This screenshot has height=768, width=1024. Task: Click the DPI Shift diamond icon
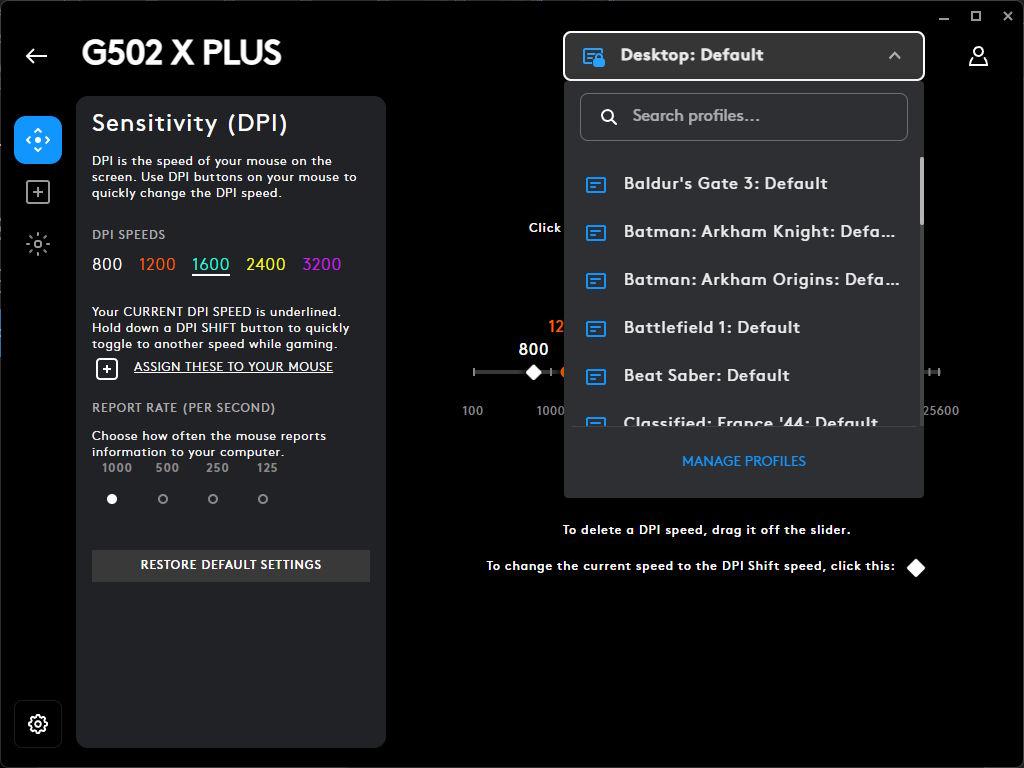pos(916,568)
